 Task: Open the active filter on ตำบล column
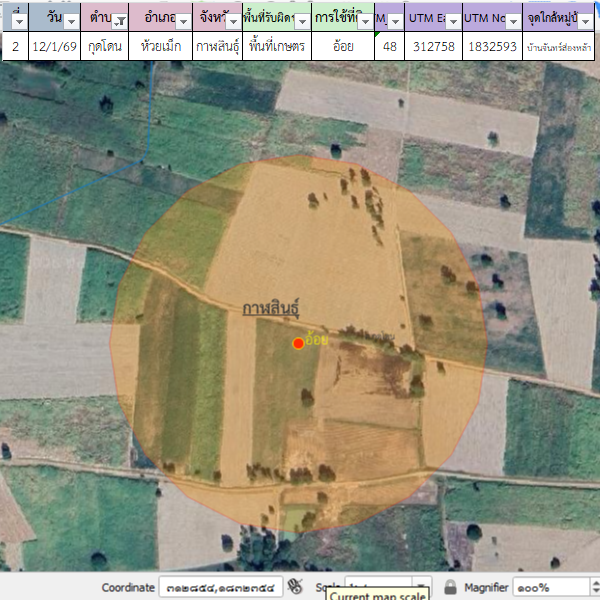120,20
